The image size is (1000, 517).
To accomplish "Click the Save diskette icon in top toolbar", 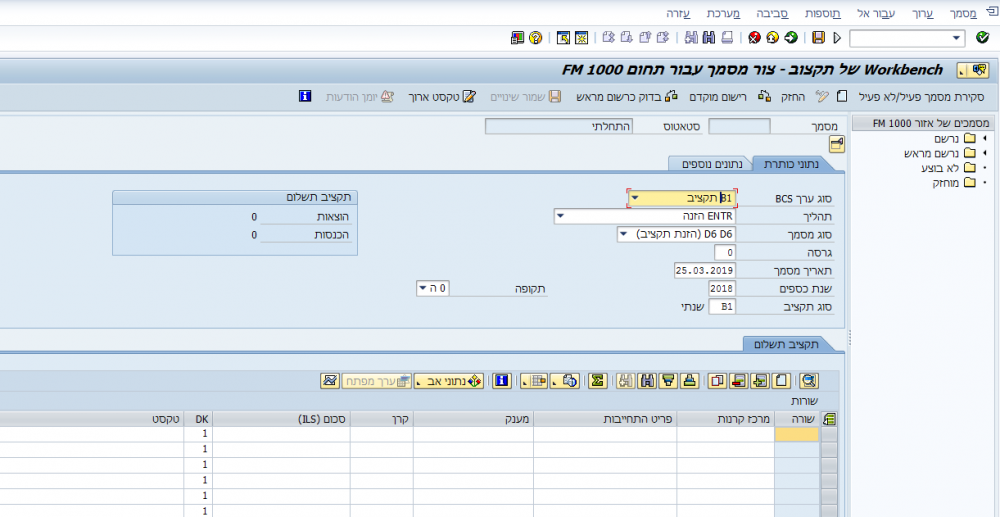I will [818, 38].
